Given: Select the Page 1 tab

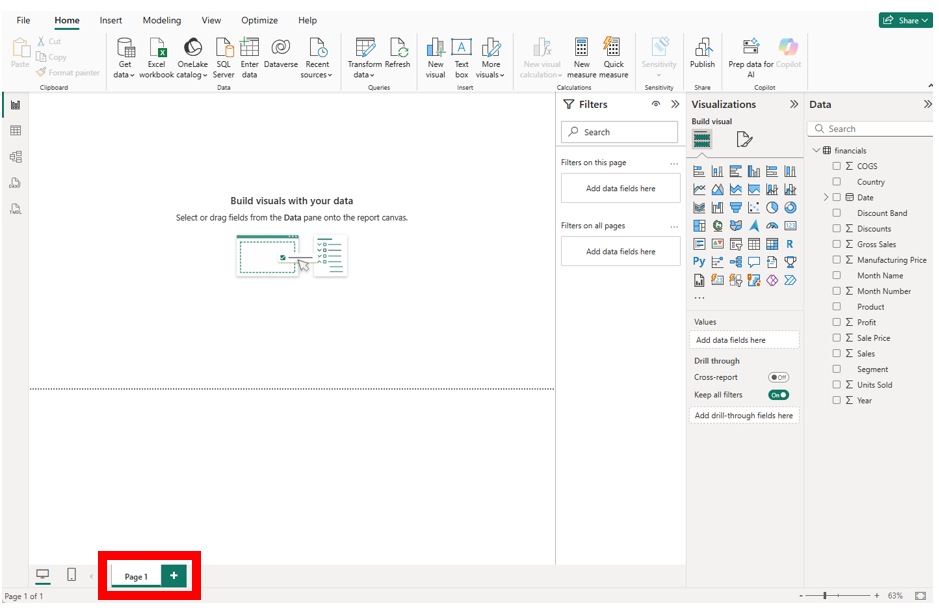Looking at the screenshot, I should pyautogui.click(x=136, y=576).
